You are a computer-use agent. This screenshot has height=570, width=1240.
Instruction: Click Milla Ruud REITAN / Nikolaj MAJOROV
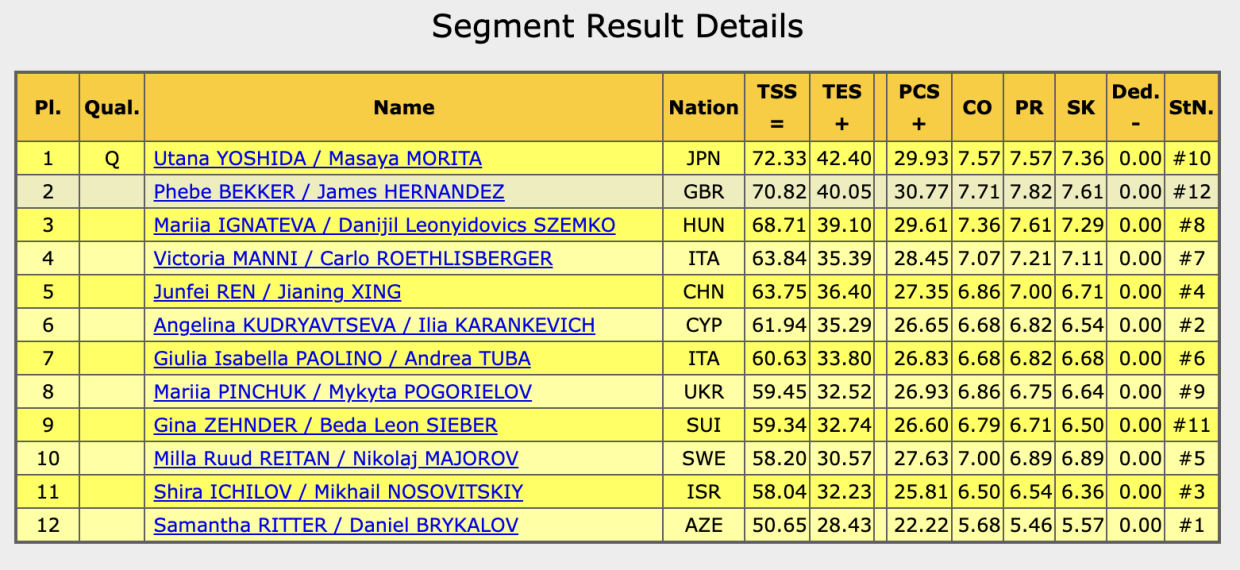(336, 459)
